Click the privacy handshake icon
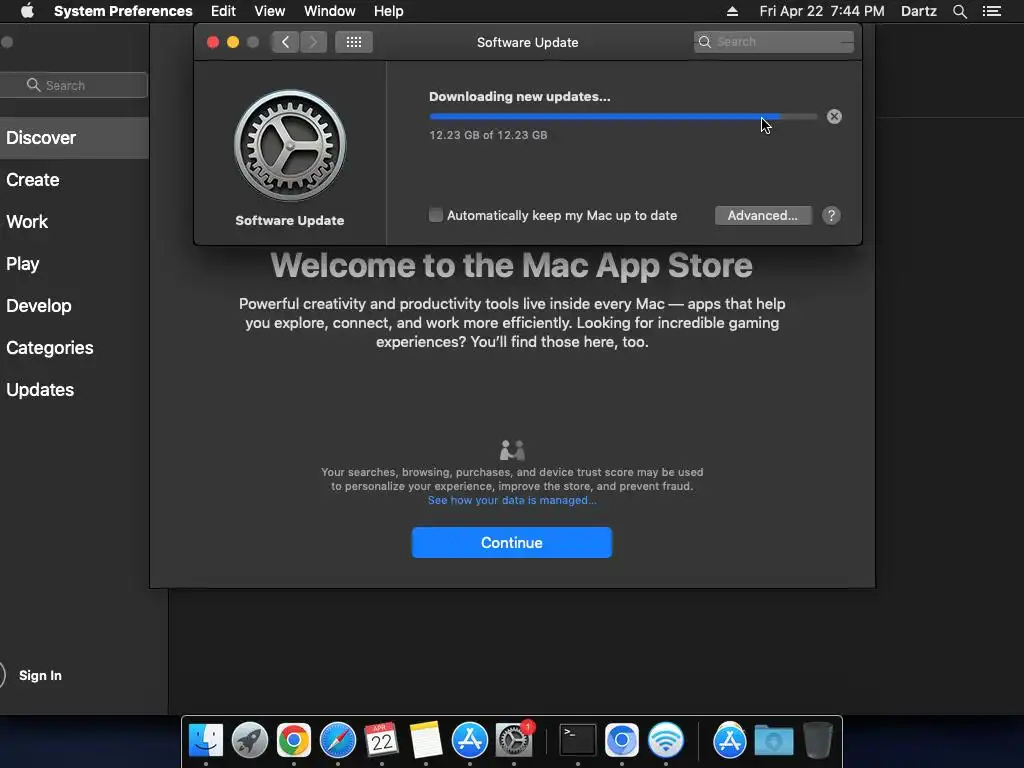The width and height of the screenshot is (1024, 768). coord(512,450)
